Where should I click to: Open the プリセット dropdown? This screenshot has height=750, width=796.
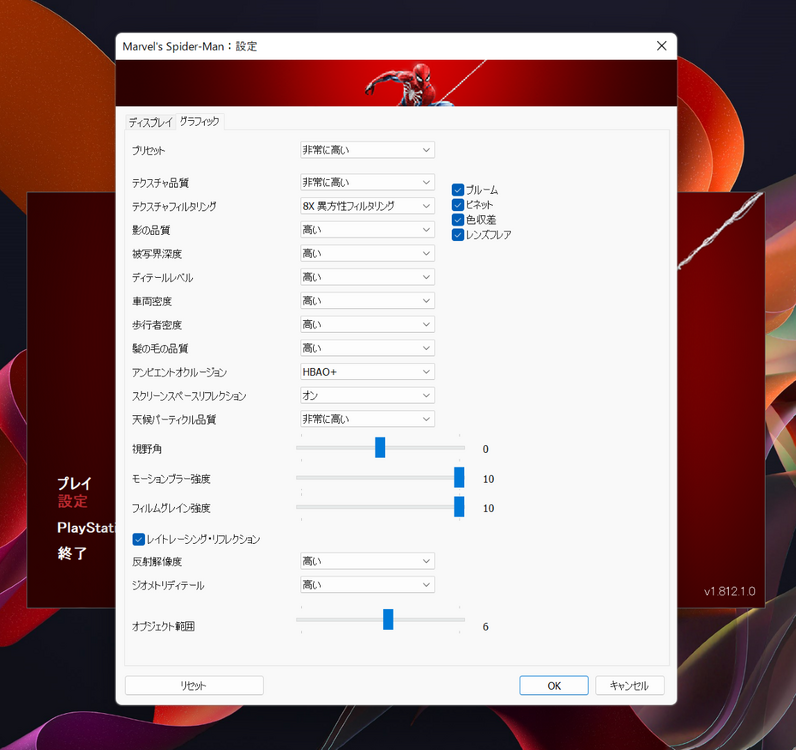[x=367, y=150]
